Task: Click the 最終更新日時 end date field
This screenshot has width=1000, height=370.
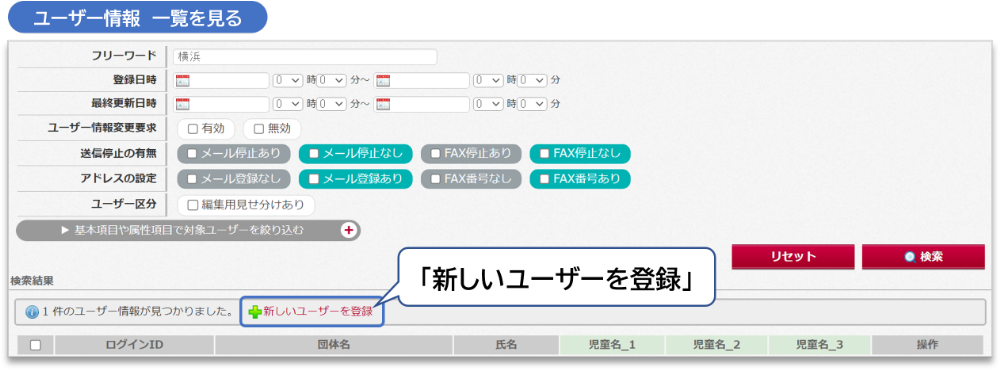Action: (x=422, y=104)
